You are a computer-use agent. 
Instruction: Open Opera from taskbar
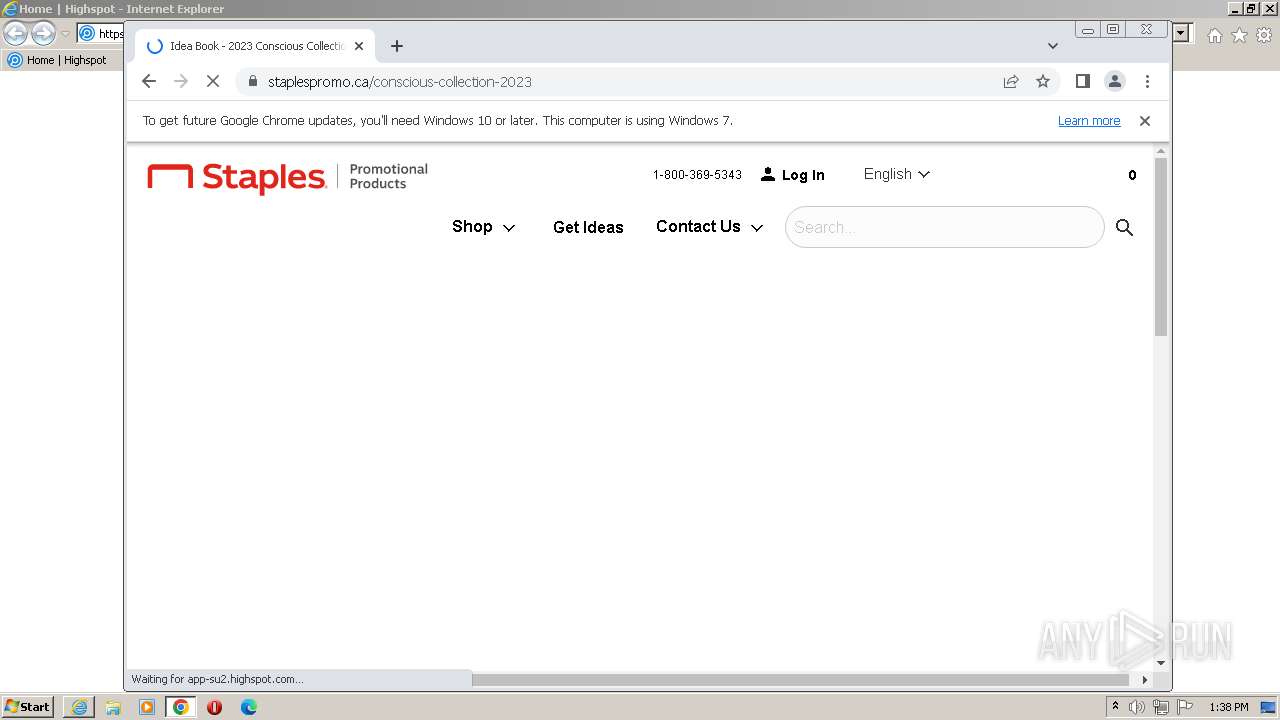point(214,707)
